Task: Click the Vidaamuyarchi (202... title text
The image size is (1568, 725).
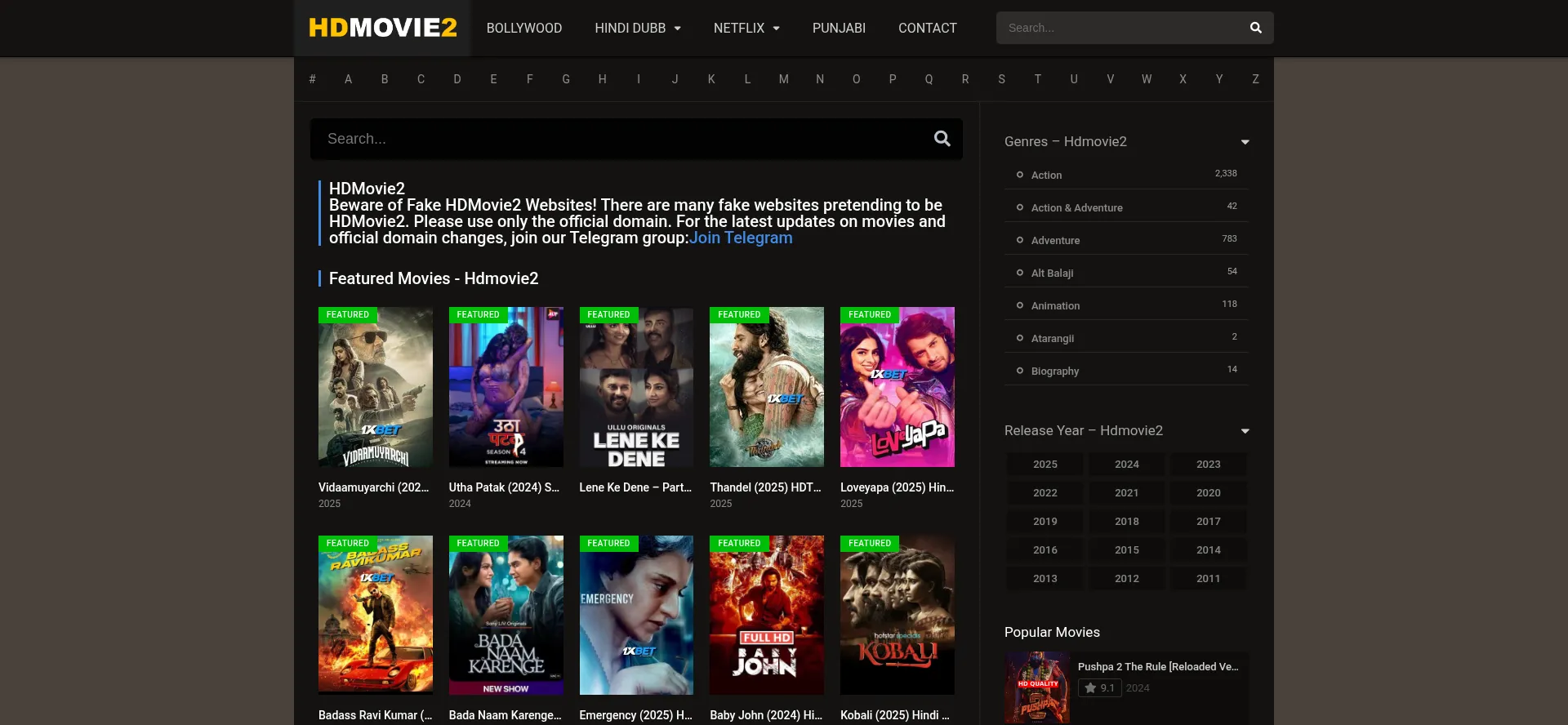Action: (374, 487)
